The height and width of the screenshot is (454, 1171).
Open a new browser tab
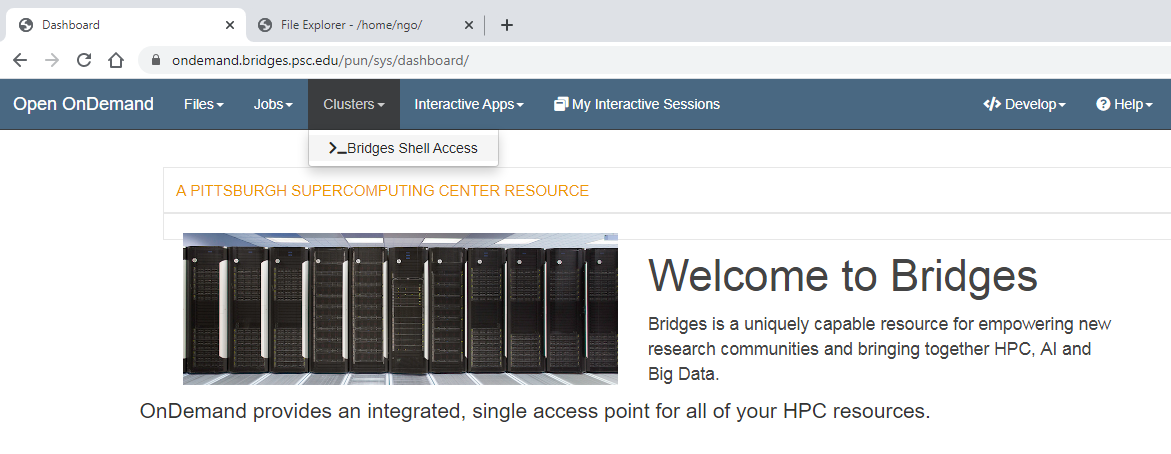[507, 25]
